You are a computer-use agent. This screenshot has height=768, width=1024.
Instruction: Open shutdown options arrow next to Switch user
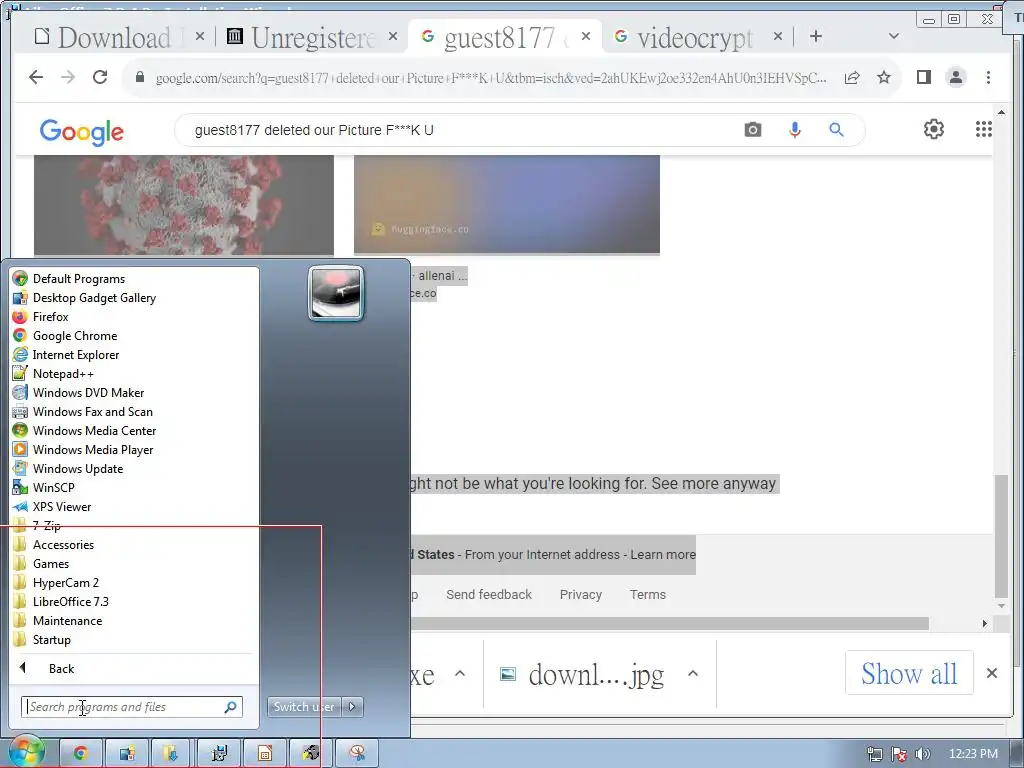coord(352,707)
